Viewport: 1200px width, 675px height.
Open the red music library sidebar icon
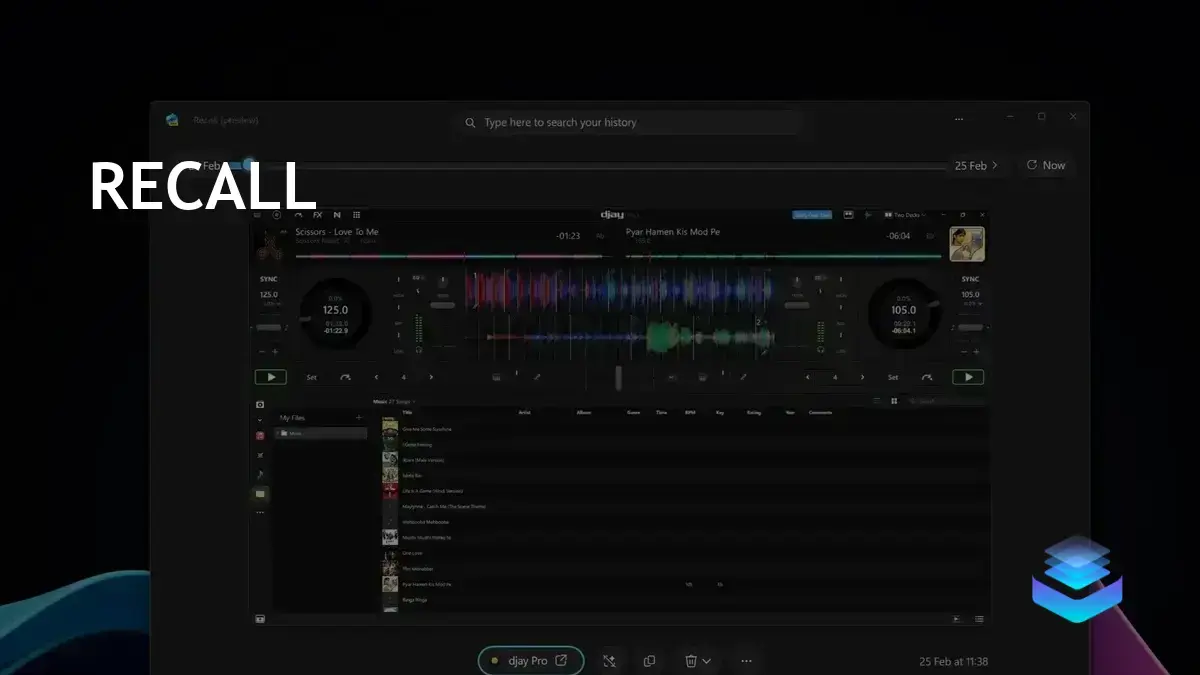click(260, 435)
